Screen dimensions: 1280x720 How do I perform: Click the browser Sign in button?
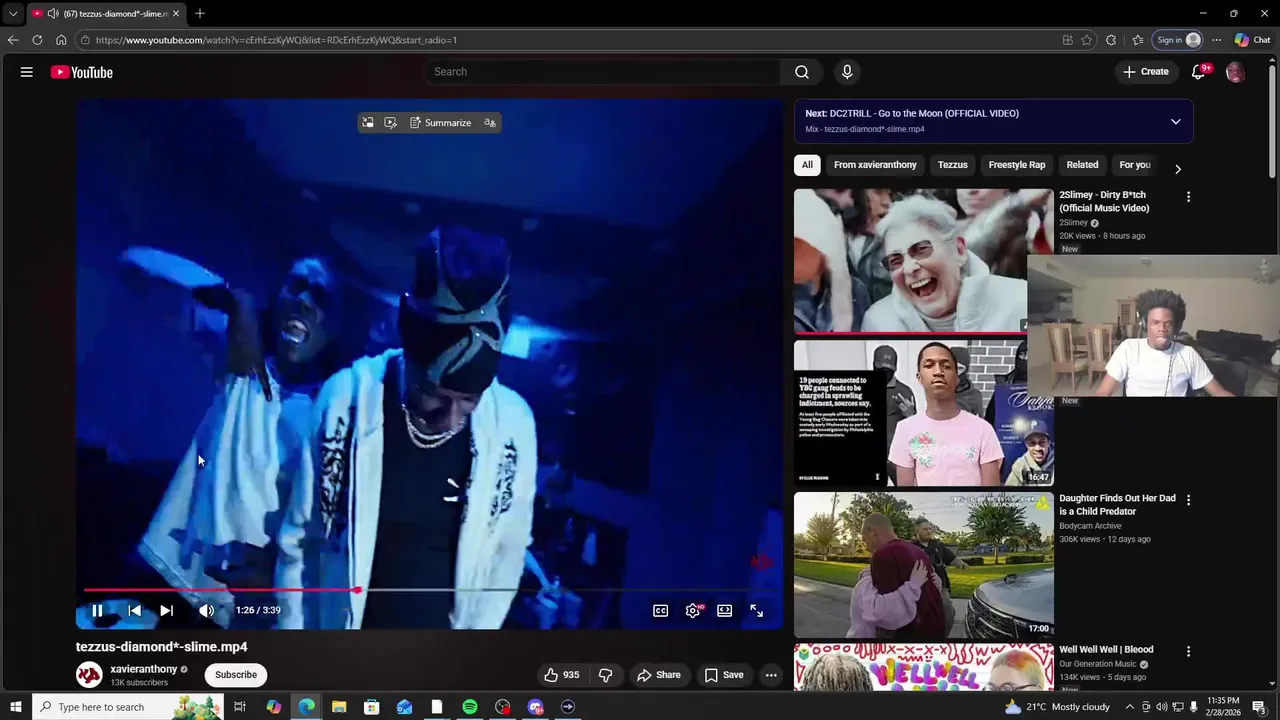1178,40
